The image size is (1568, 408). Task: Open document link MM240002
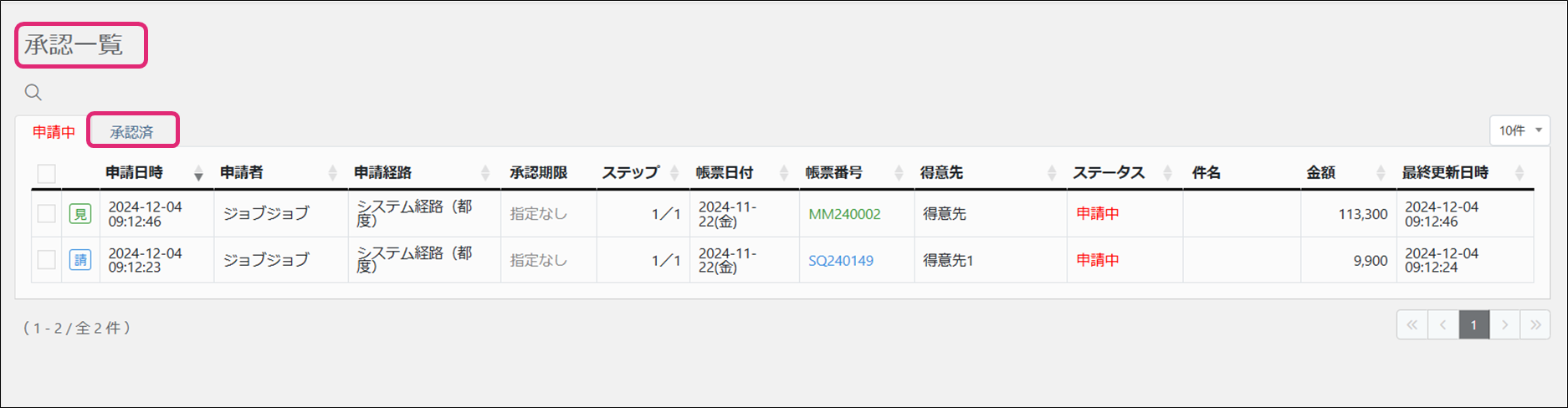click(x=844, y=214)
